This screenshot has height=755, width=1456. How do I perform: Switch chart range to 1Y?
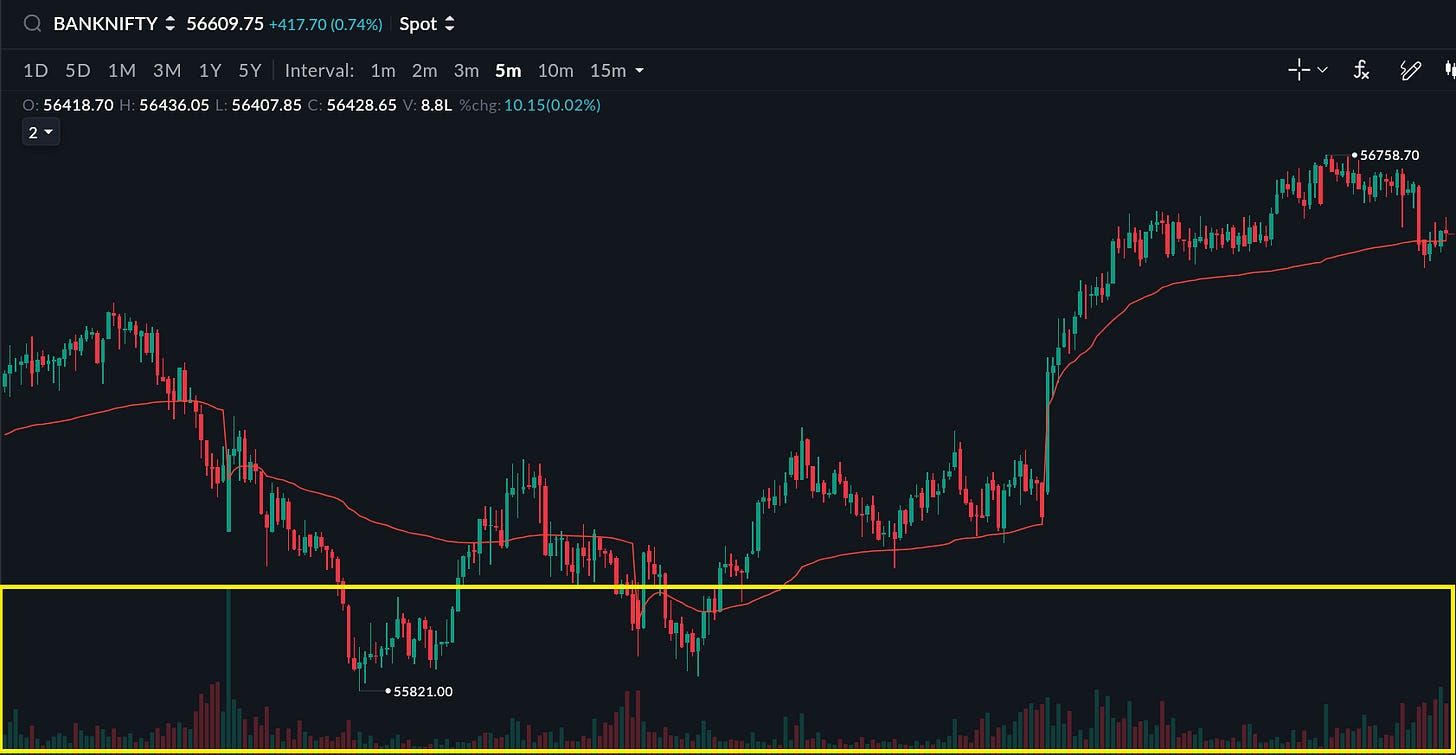click(x=209, y=71)
